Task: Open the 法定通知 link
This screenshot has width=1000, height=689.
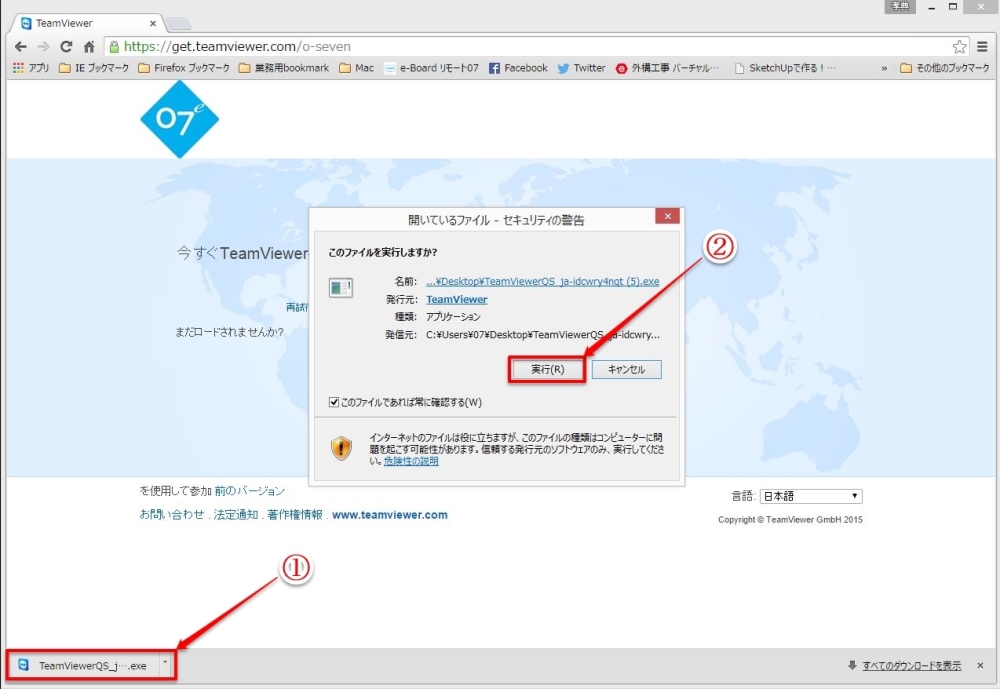Action: coord(236,515)
